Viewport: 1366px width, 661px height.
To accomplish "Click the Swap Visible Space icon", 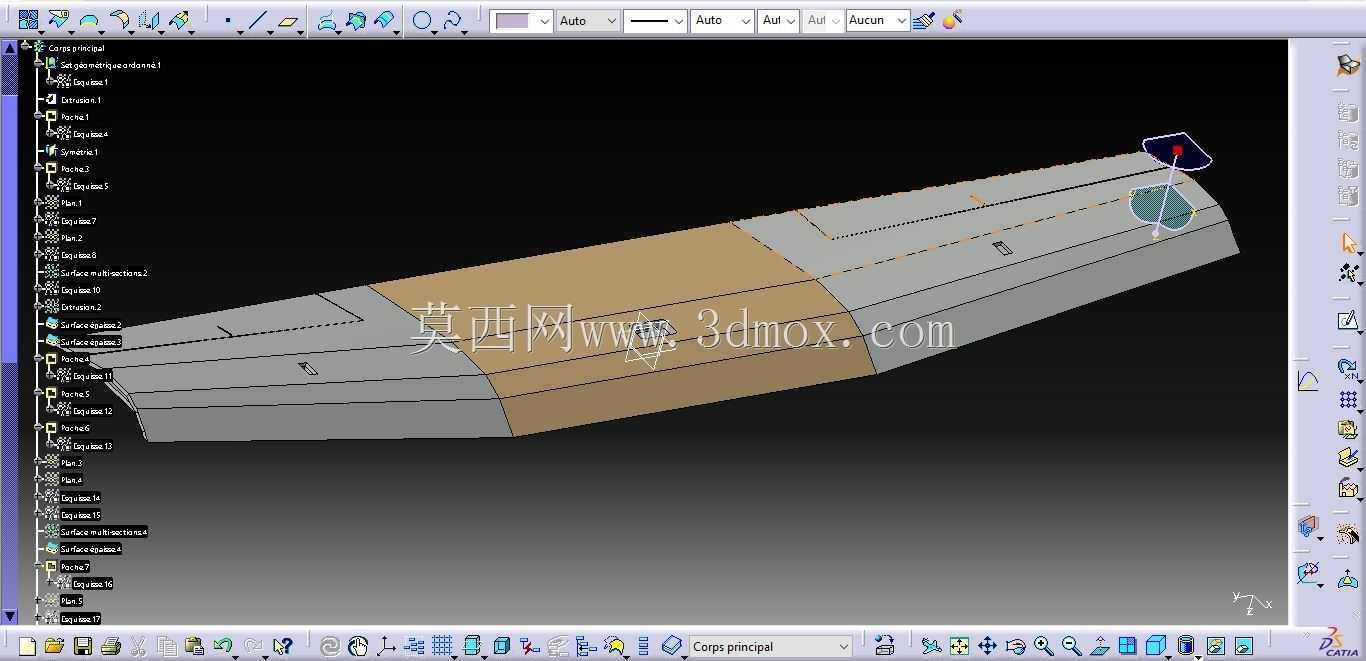I will click(x=1243, y=646).
